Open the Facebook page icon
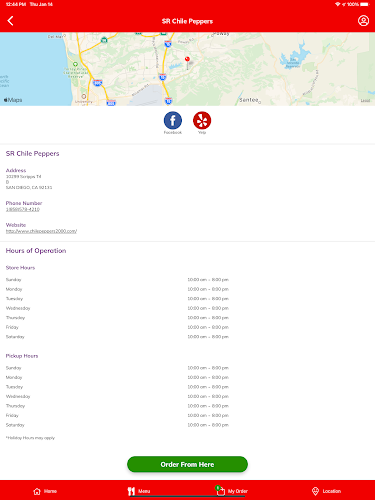 pyautogui.click(x=173, y=121)
